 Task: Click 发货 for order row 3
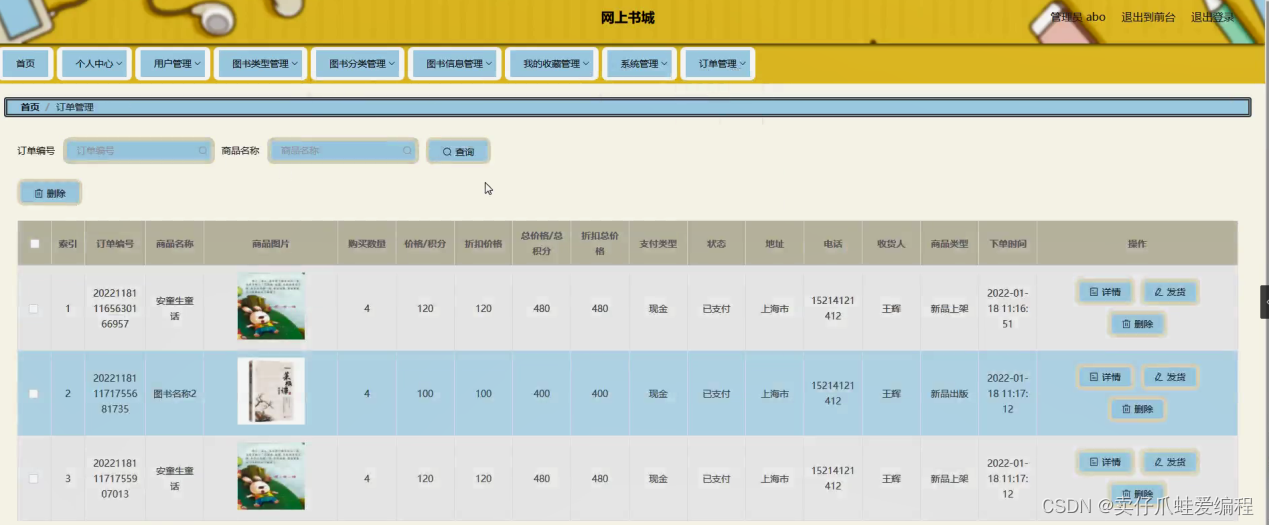[1169, 462]
